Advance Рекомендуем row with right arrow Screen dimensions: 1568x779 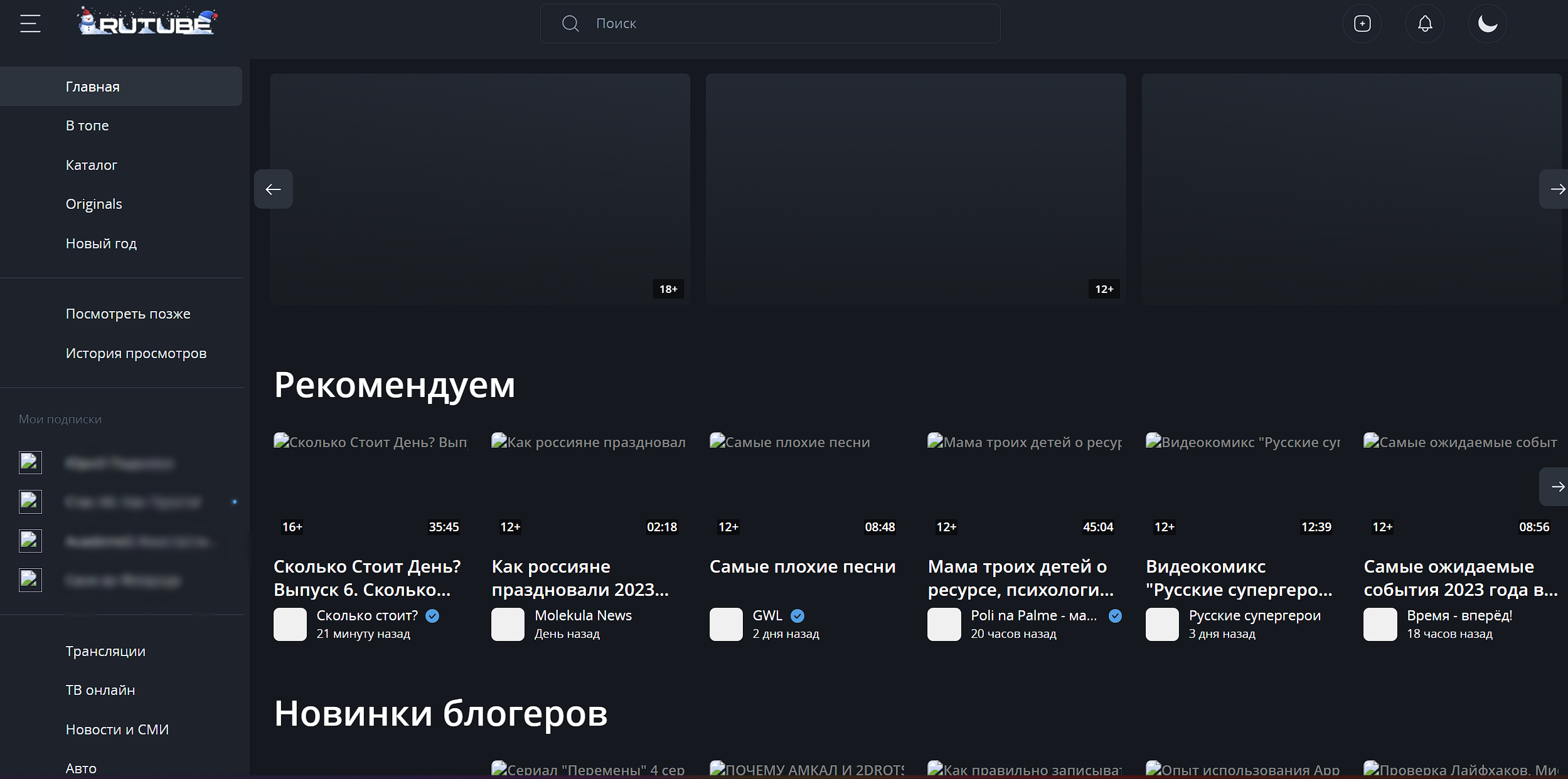pyautogui.click(x=1556, y=487)
